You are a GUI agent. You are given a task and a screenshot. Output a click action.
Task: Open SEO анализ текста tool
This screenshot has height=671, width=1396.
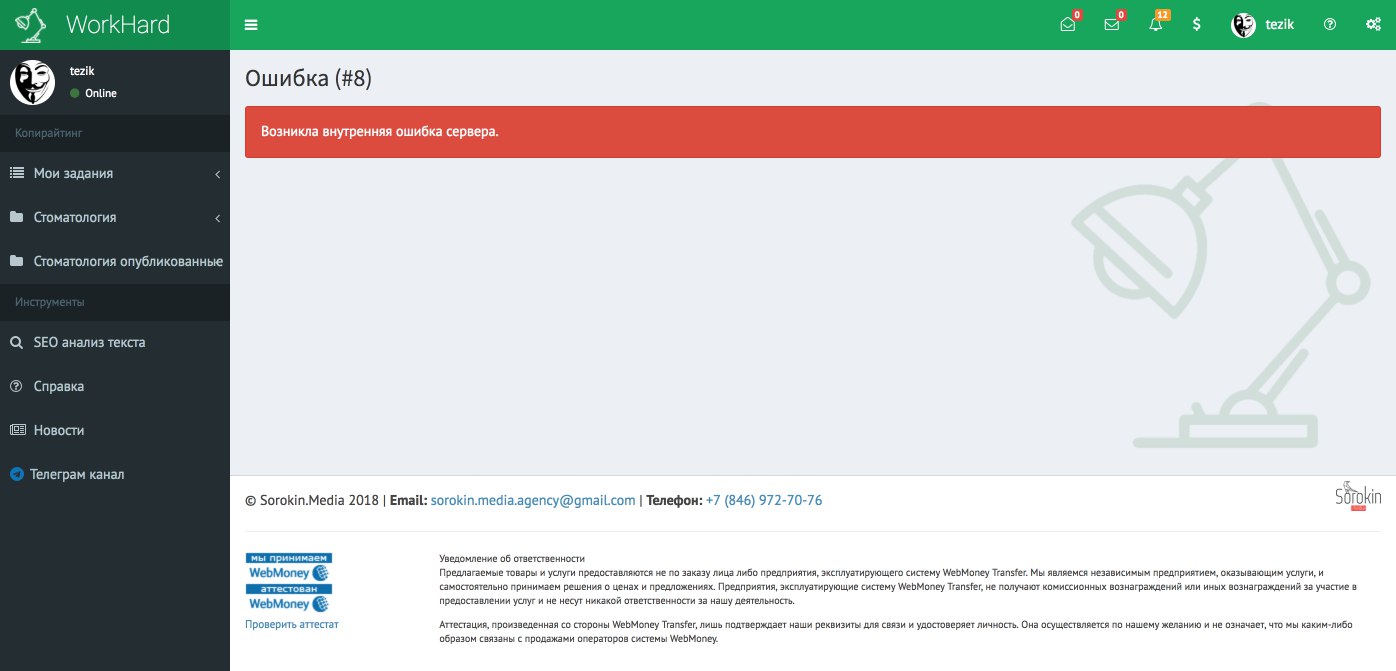115,342
